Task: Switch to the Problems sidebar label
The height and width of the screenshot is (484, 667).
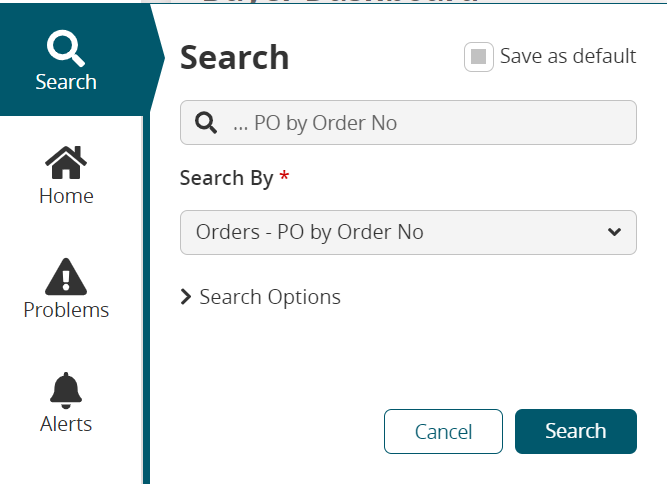Action: point(66,310)
